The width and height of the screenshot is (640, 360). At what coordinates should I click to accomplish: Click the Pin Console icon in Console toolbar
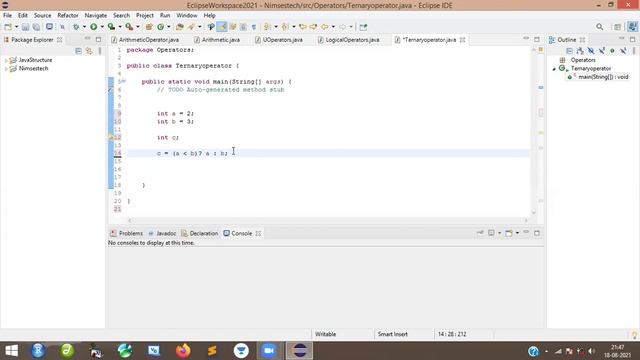pyautogui.click(x=480, y=233)
